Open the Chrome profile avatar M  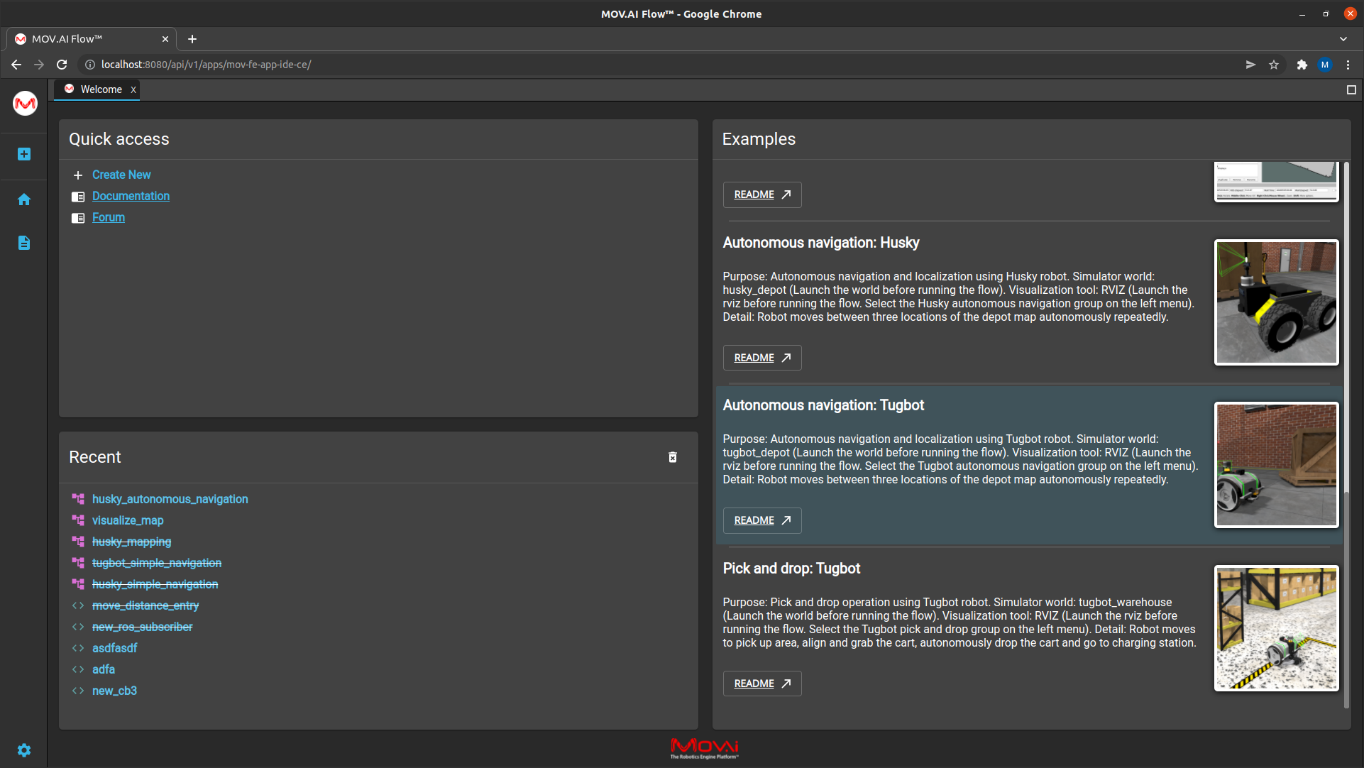1325,64
